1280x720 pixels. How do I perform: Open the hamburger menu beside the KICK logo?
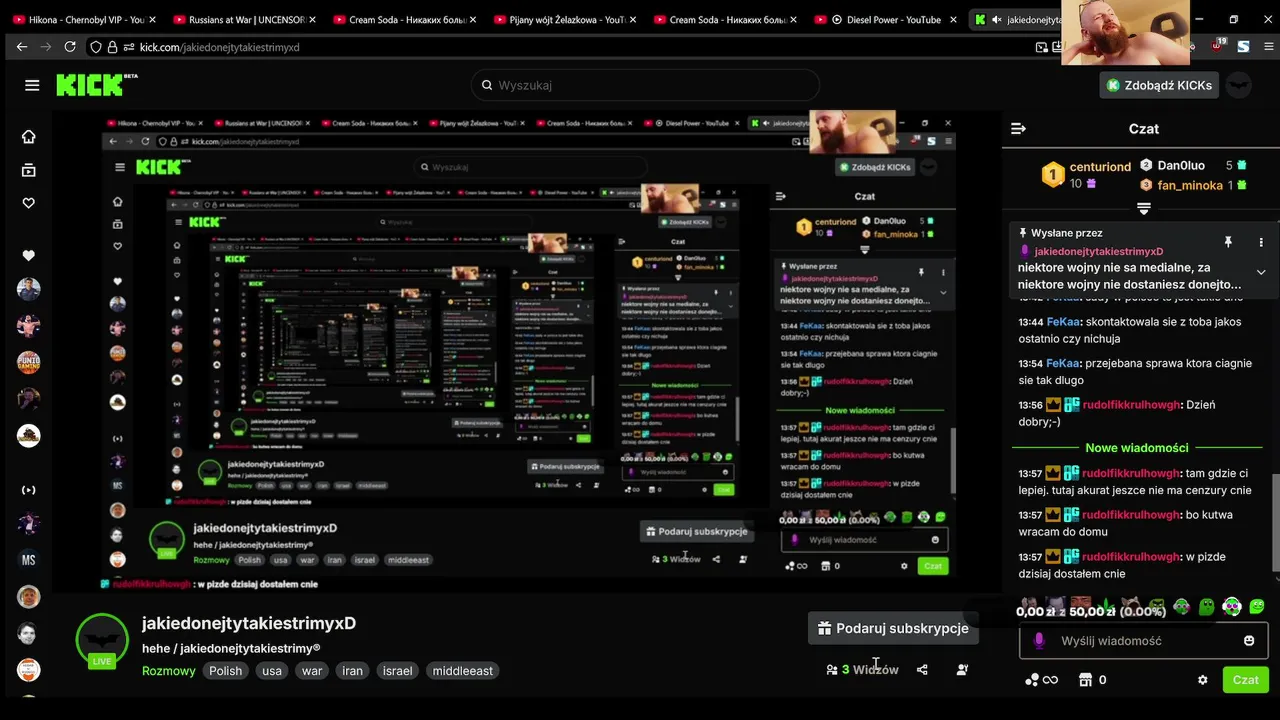pos(32,85)
